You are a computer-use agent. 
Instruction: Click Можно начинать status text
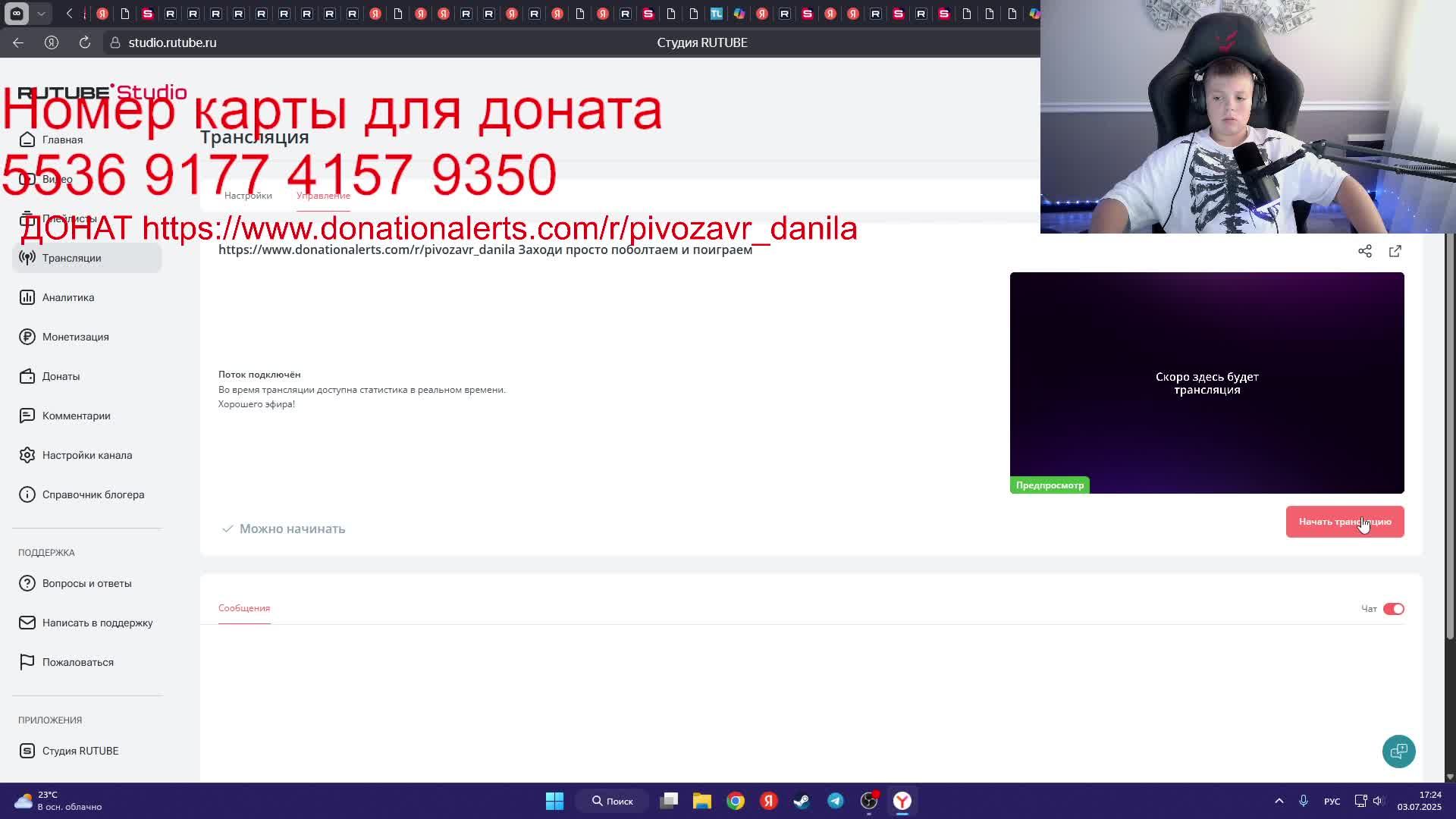pyautogui.click(x=292, y=529)
